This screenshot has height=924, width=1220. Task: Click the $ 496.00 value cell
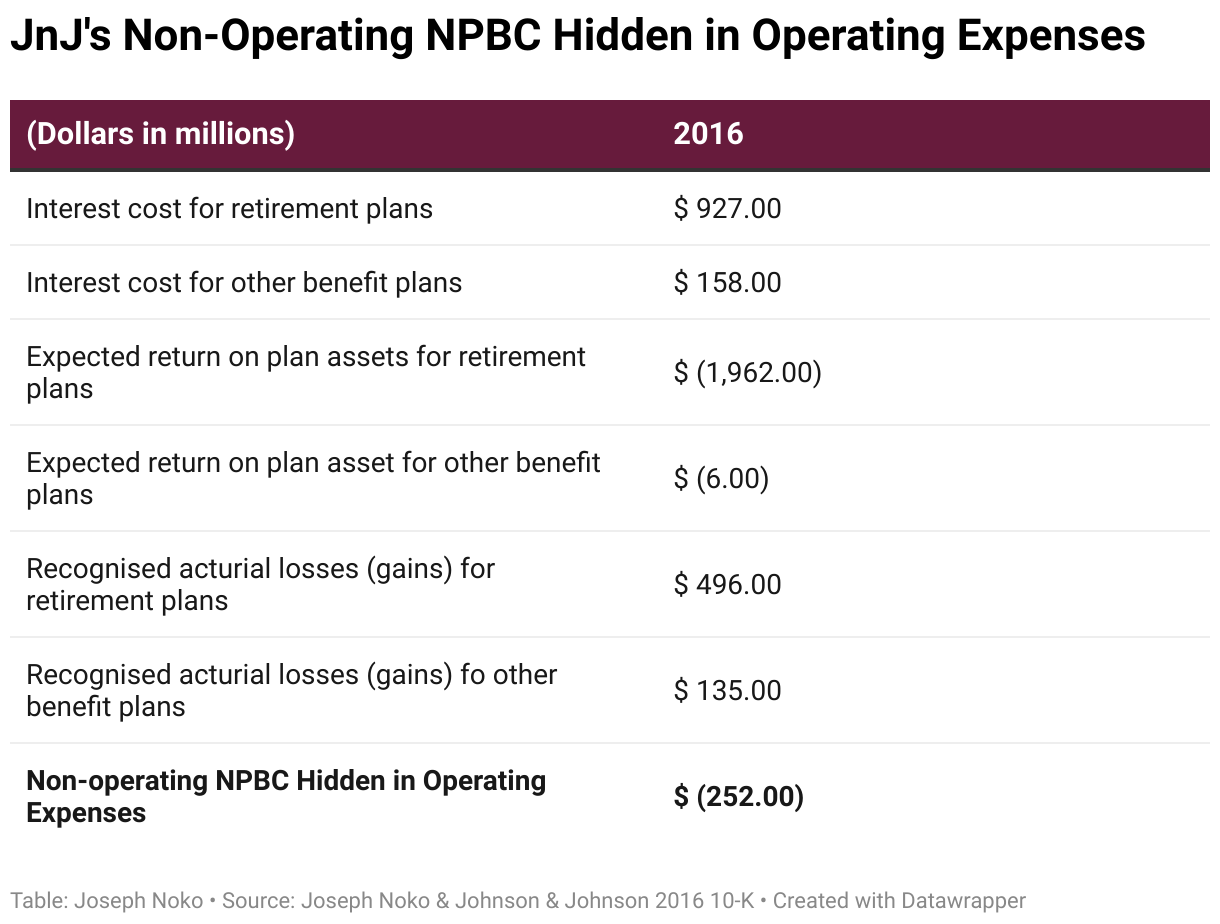(x=727, y=584)
